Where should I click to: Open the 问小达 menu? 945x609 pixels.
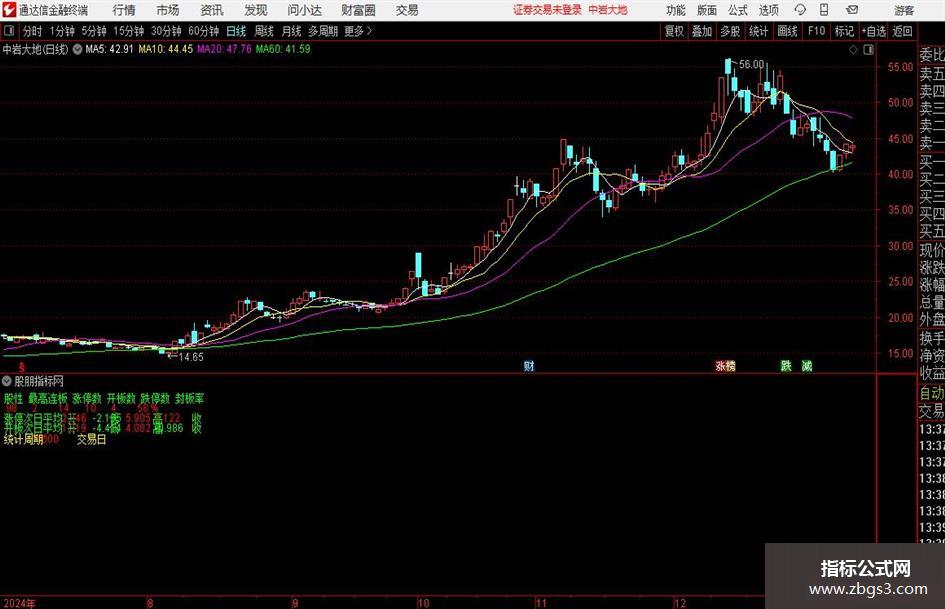point(304,10)
